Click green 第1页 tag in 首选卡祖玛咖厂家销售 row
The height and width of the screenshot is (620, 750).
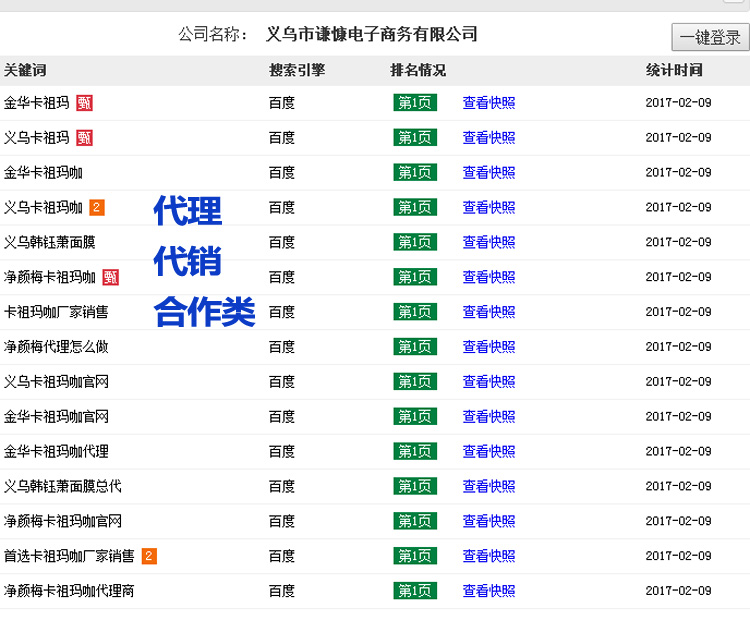[x=415, y=556]
